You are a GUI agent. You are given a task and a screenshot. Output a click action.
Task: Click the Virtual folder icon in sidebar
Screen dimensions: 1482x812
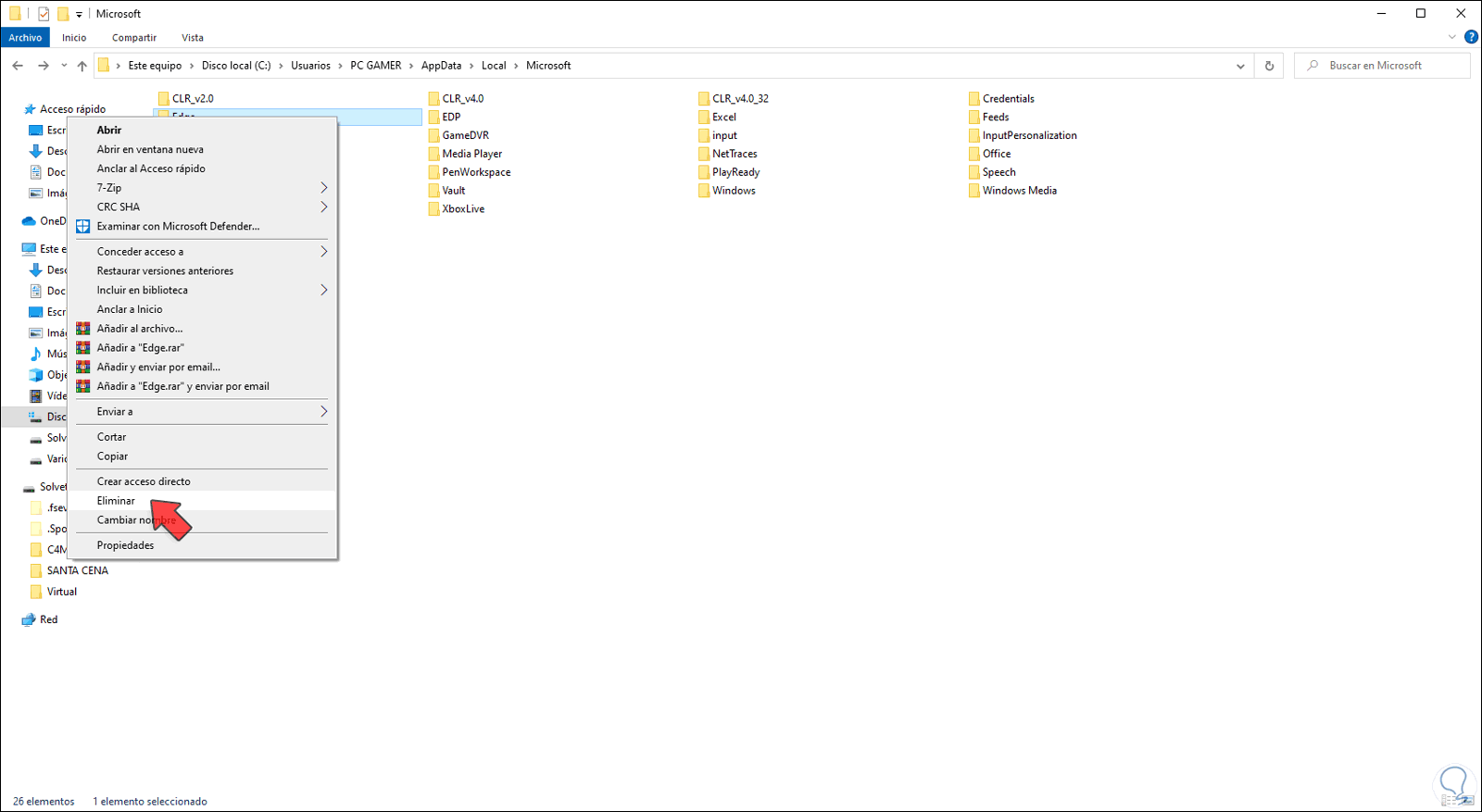tap(36, 592)
